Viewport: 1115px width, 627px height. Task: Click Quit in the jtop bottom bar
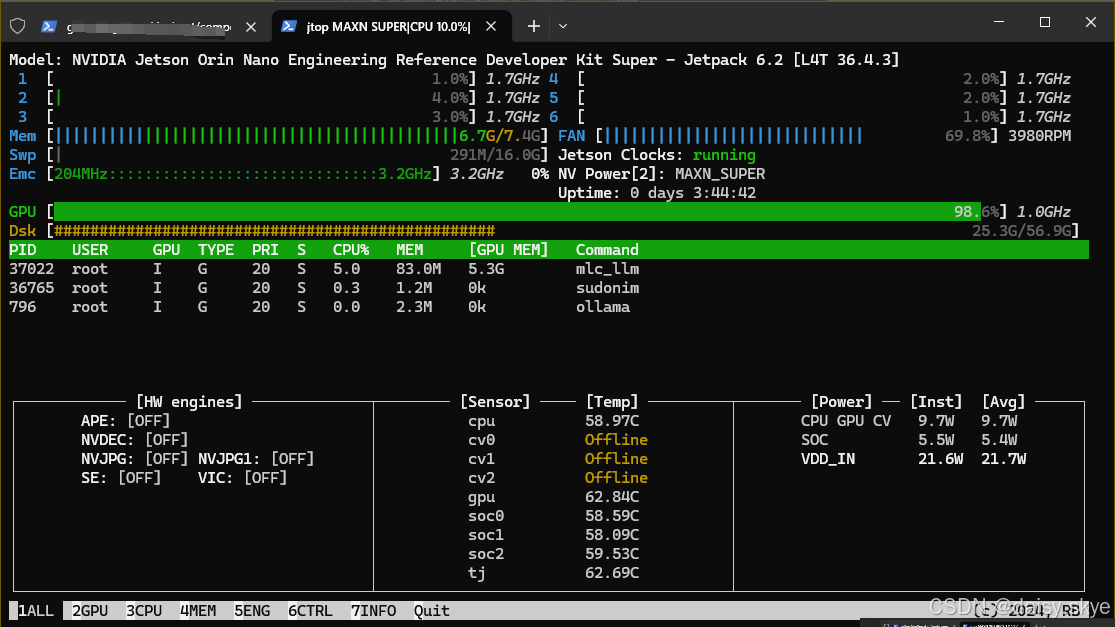click(432, 611)
